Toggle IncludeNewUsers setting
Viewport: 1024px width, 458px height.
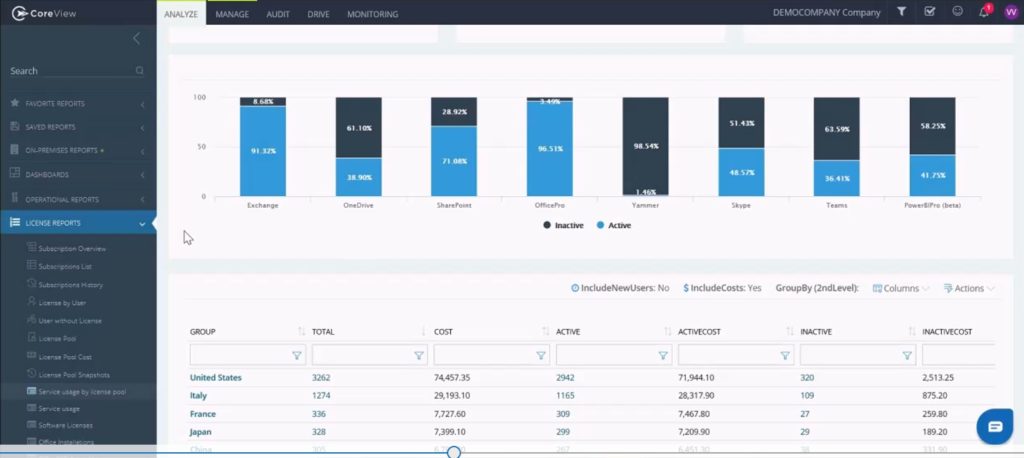tap(620, 288)
